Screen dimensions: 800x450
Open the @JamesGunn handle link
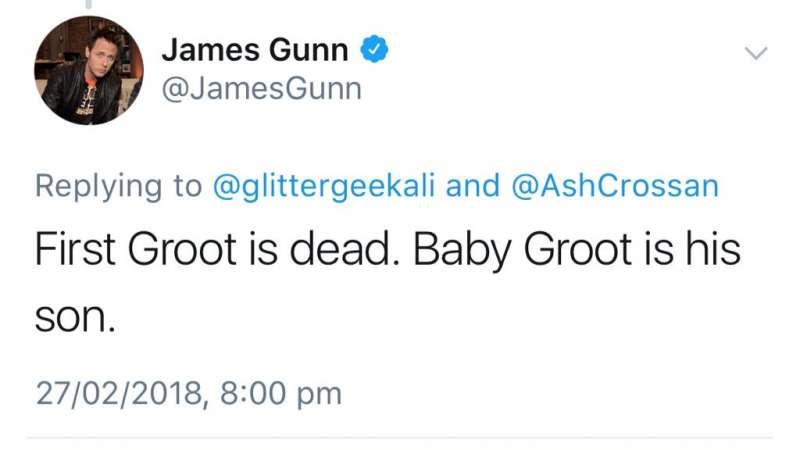point(260,90)
